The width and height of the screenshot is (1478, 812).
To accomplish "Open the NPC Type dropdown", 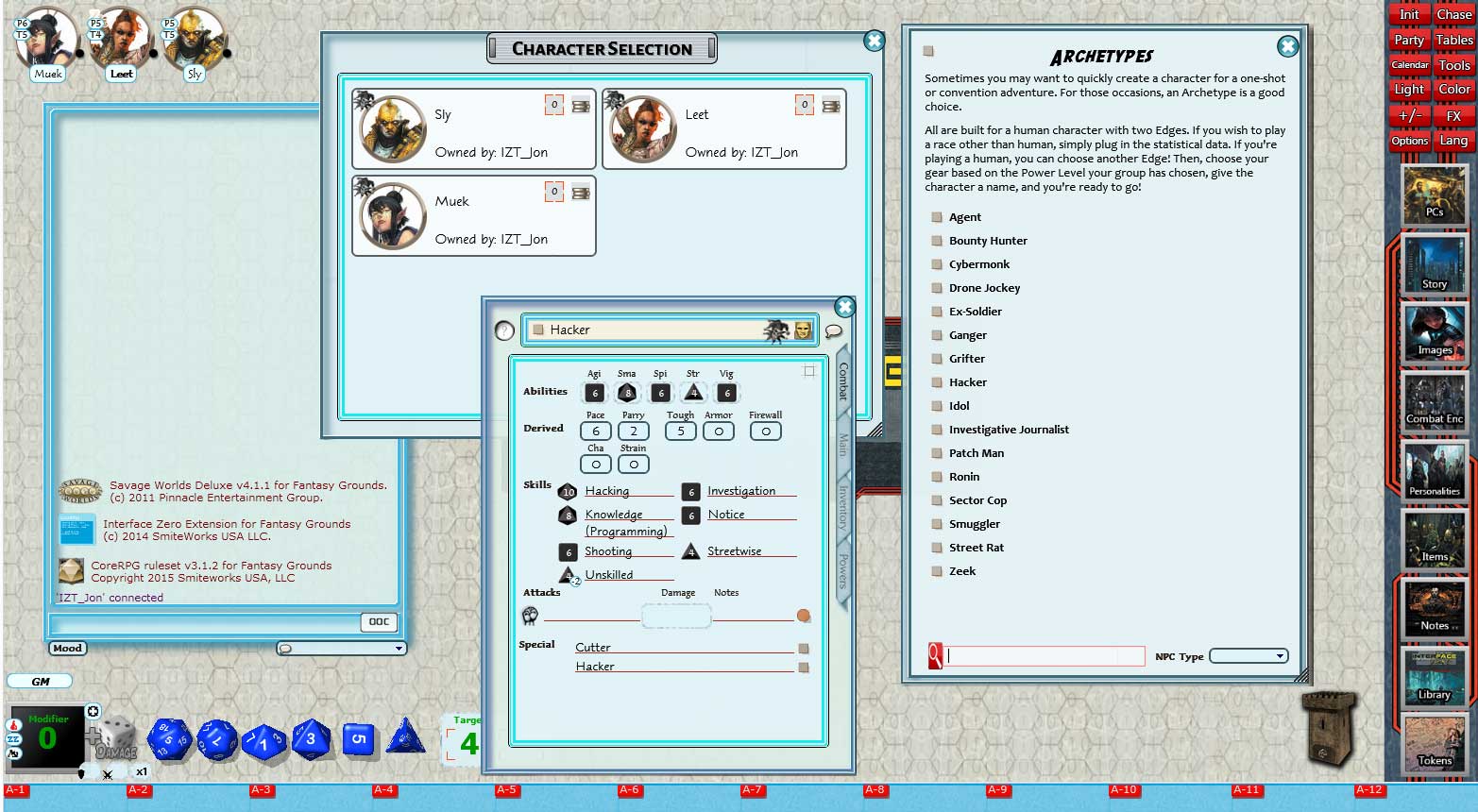I will click(1249, 655).
